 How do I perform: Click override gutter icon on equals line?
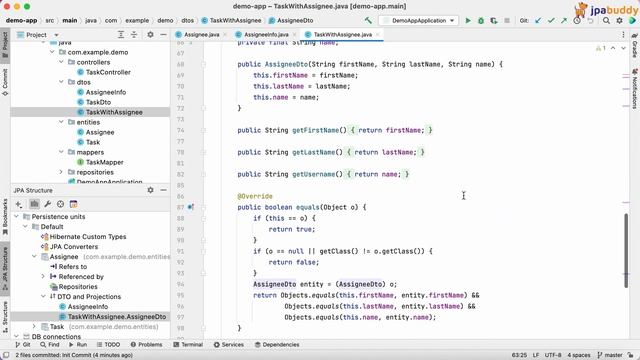[190, 207]
